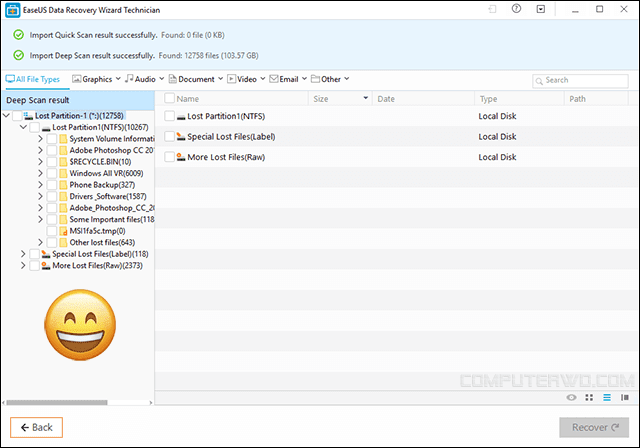Click the Size column sort arrow
Image resolution: width=640 pixels, height=448 pixels.
(x=366, y=98)
